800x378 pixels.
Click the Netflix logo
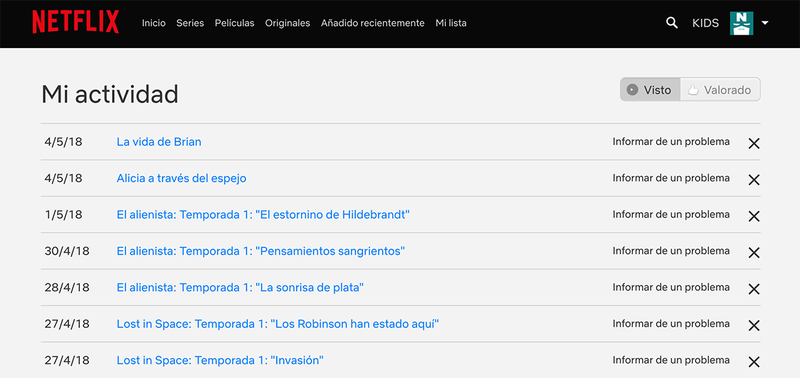76,22
